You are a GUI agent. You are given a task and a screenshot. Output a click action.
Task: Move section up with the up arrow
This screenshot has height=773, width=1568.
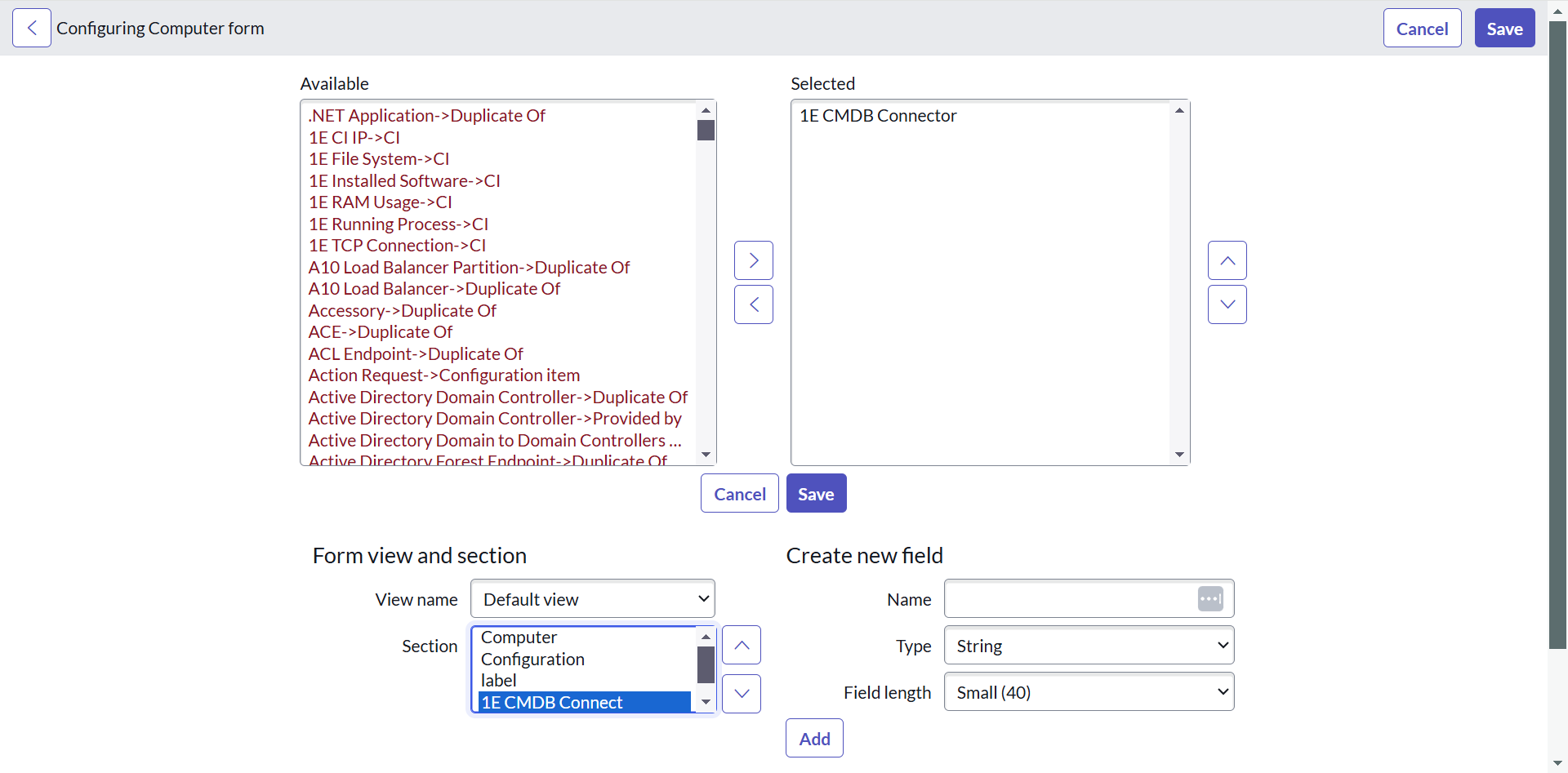[x=741, y=645]
